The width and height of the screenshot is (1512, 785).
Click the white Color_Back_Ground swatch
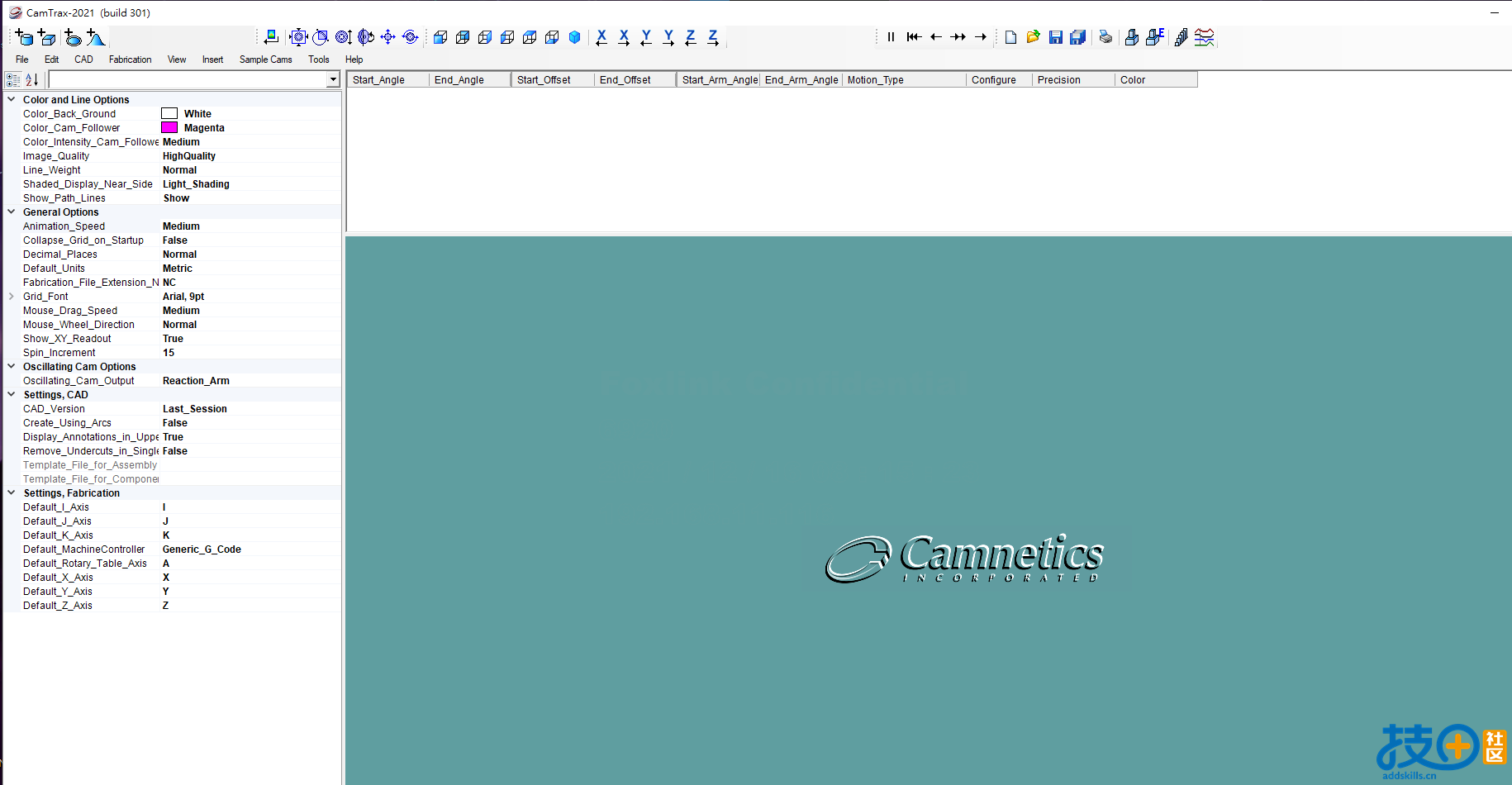pos(169,113)
